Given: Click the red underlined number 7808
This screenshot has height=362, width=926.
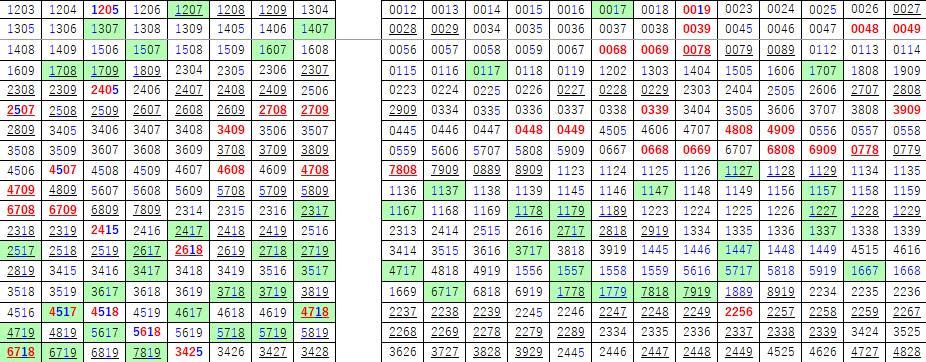Looking at the screenshot, I should tap(402, 171).
